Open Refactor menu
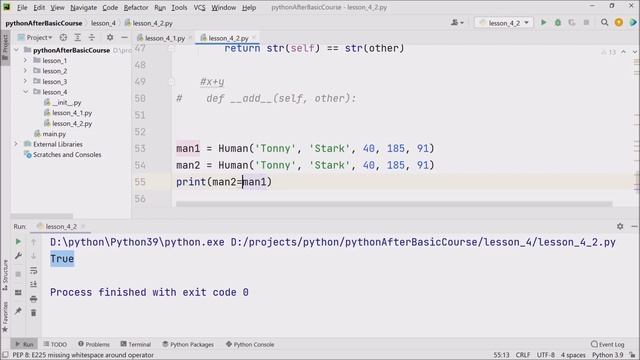Image resolution: width=640 pixels, height=360 pixels. click(x=136, y=7)
